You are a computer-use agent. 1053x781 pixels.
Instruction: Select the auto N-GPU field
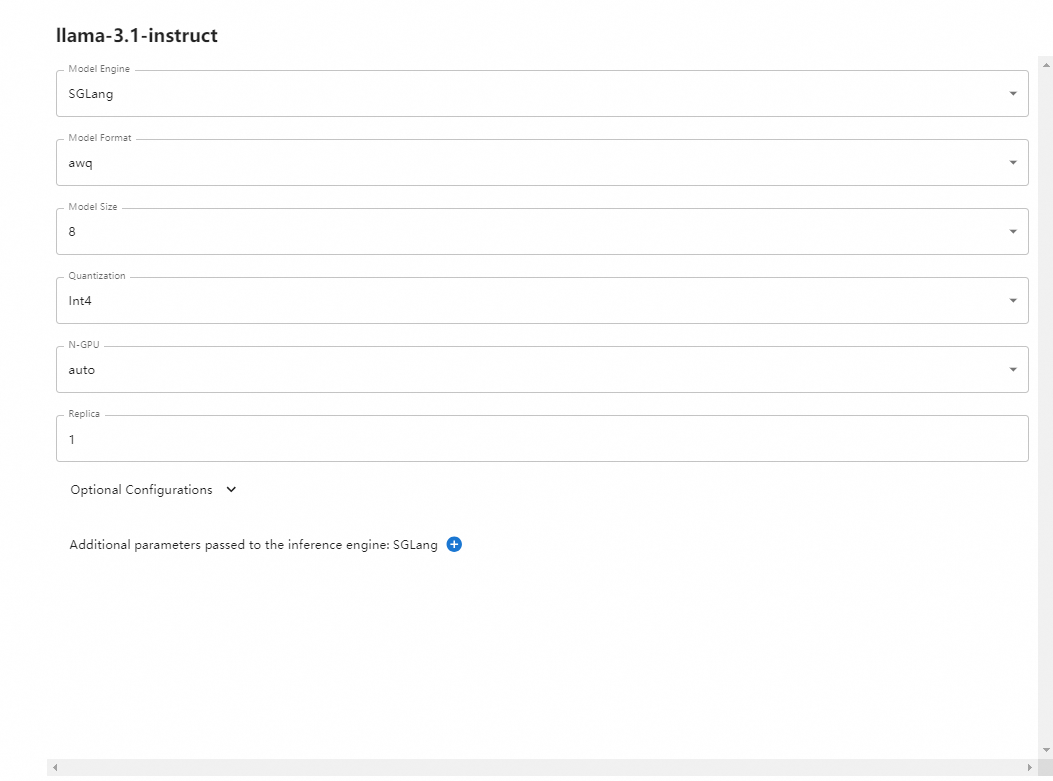point(542,370)
